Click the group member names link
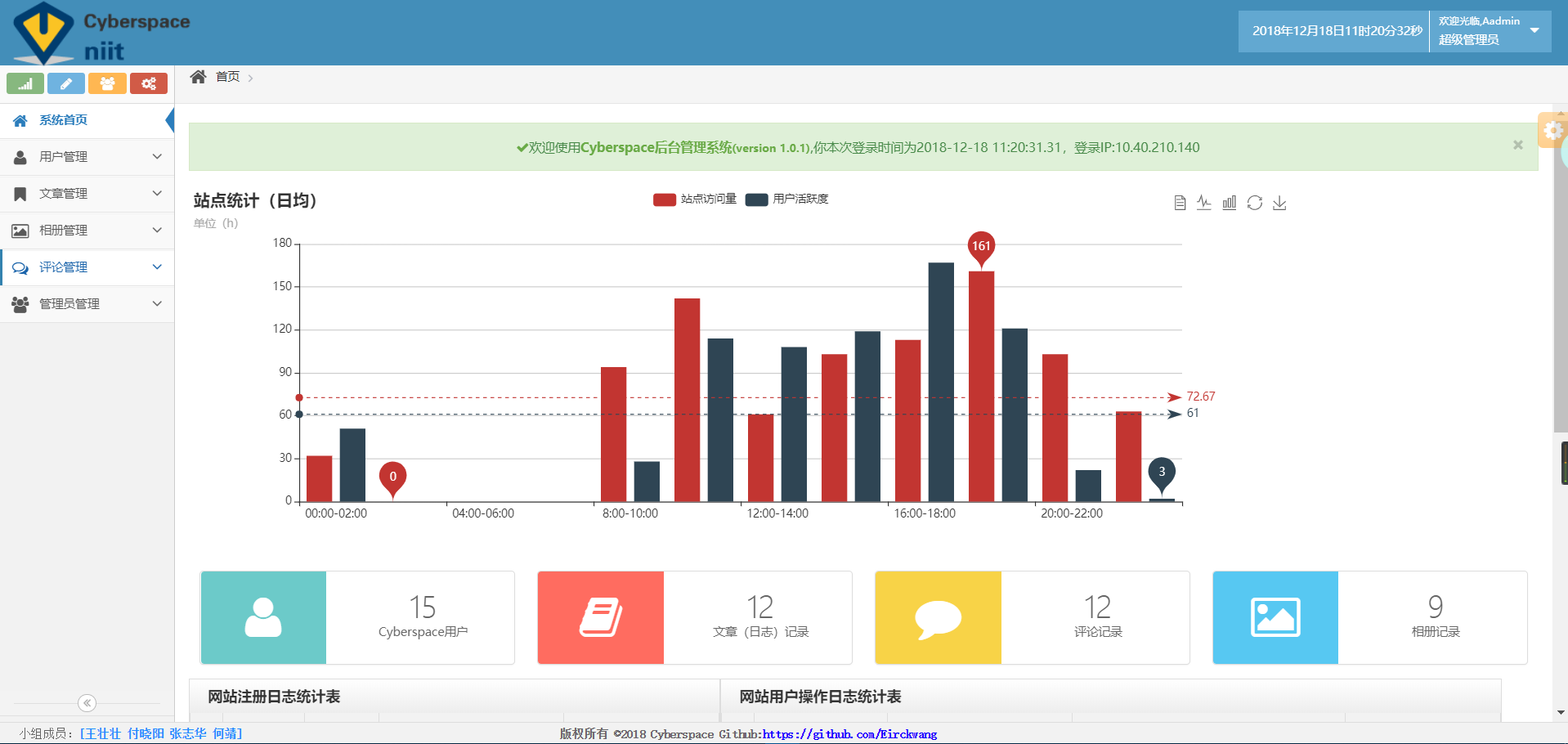1568x744 pixels. (161, 733)
